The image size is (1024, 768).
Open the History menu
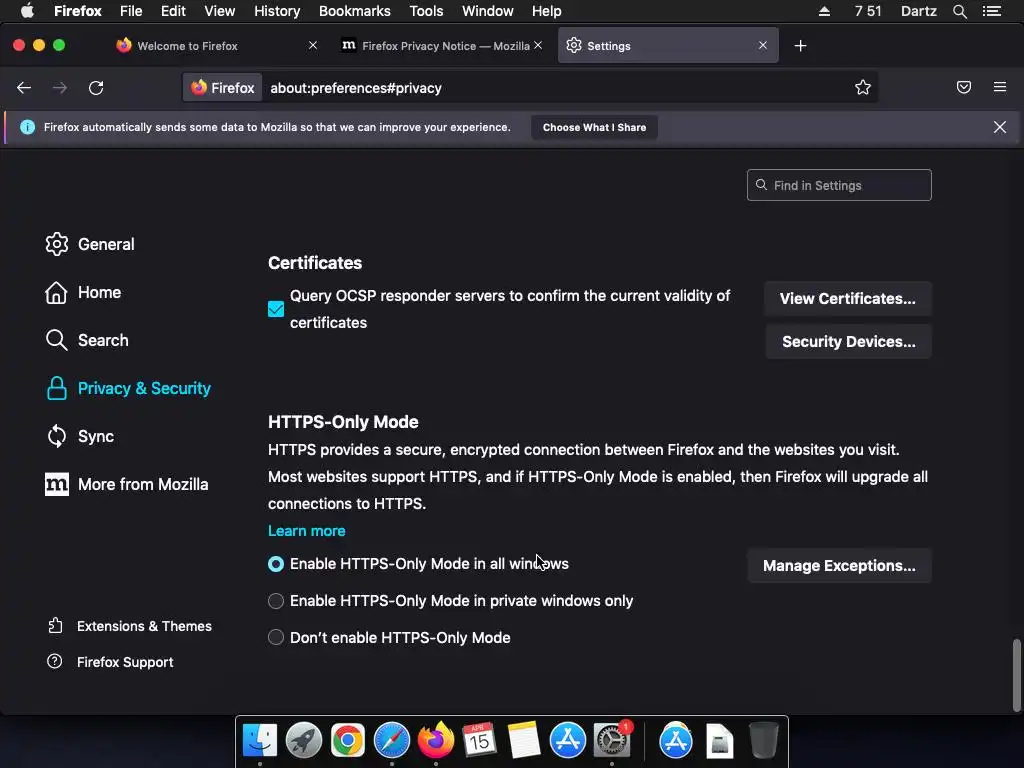[x=277, y=11]
